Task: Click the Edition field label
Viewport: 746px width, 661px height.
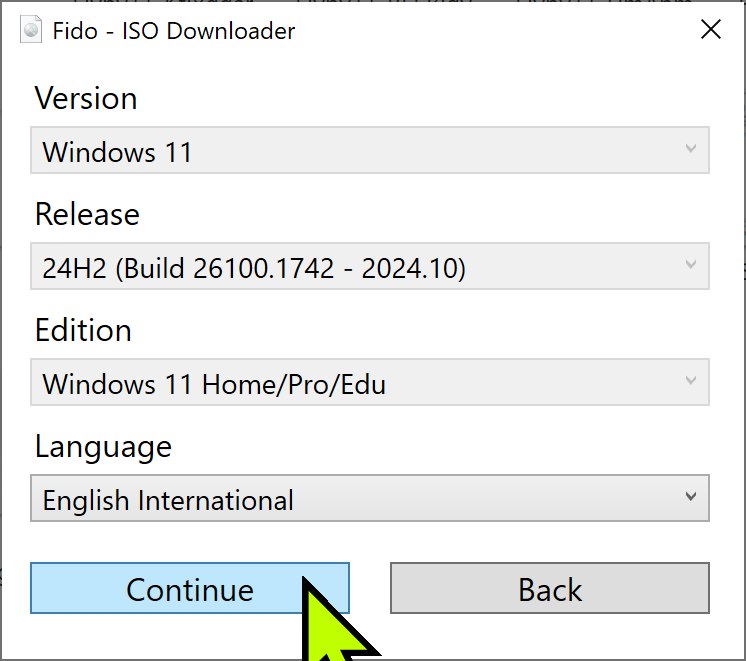Action: point(83,330)
